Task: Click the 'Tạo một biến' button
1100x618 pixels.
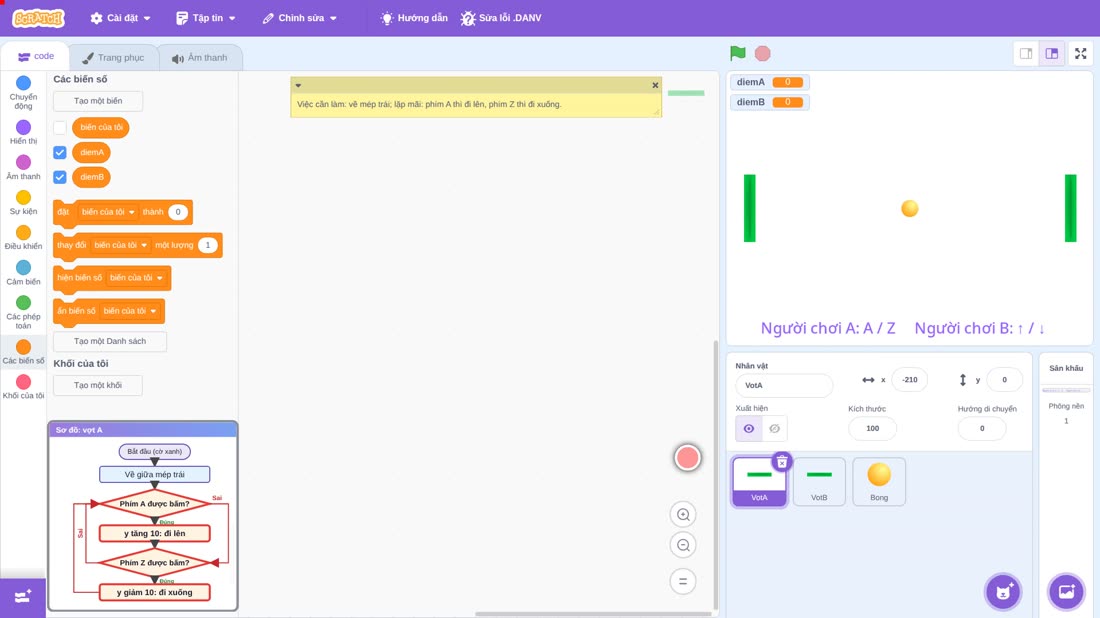Action: (98, 101)
